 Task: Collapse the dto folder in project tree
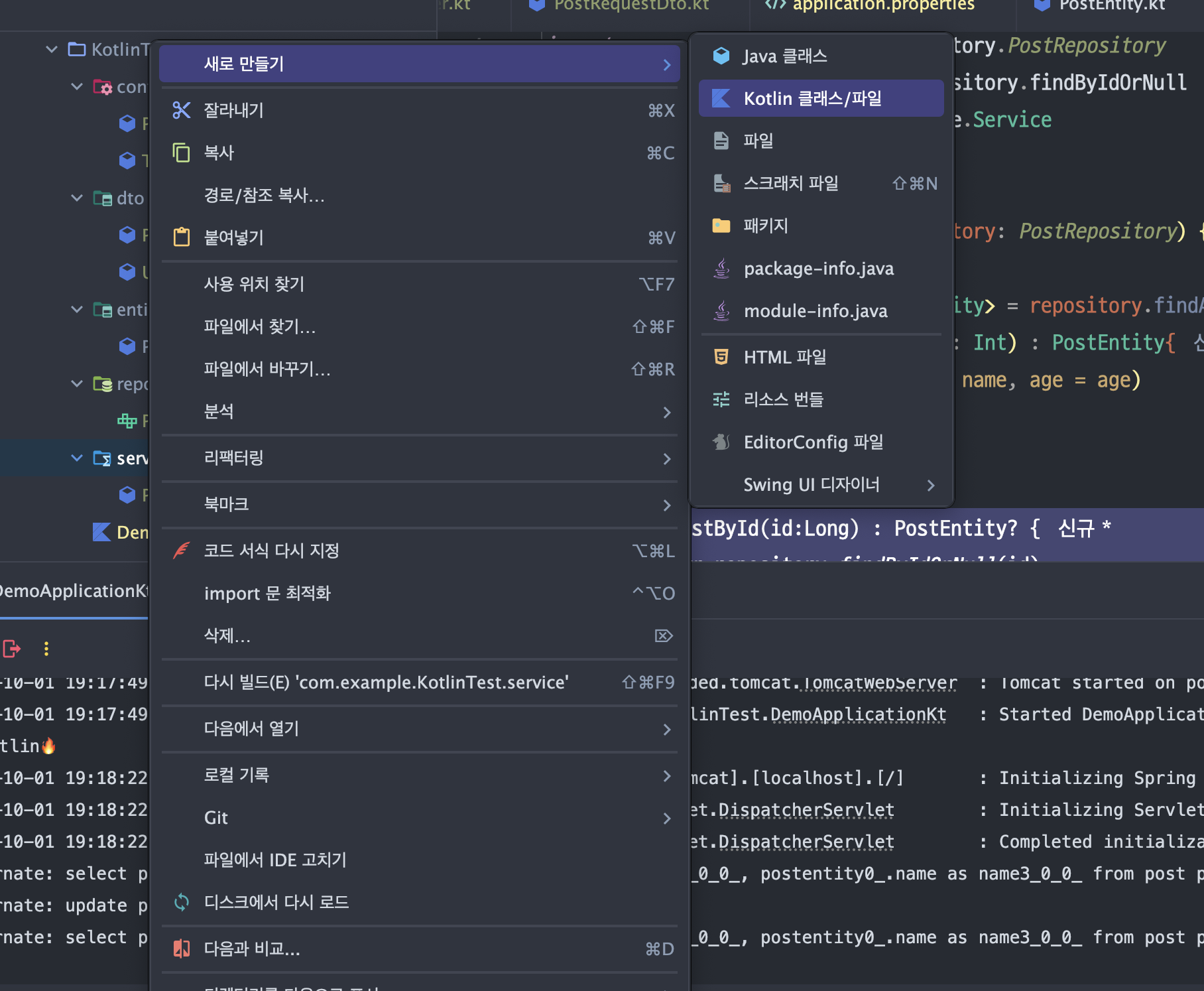[x=77, y=198]
